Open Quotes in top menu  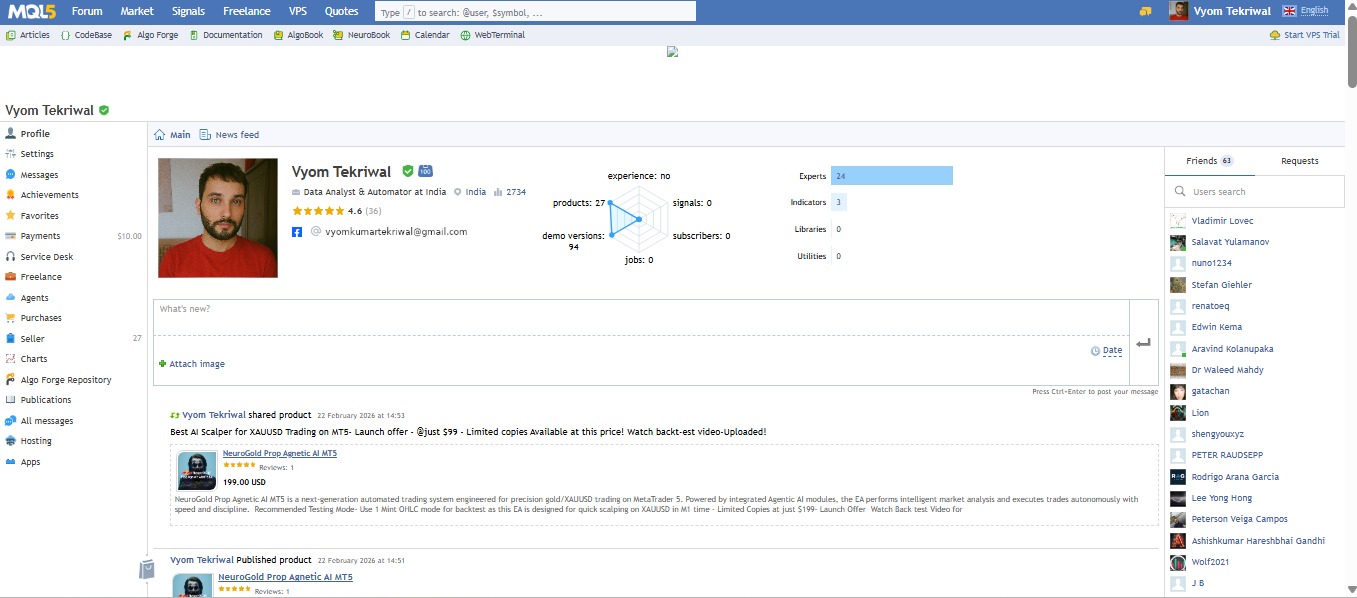342,11
